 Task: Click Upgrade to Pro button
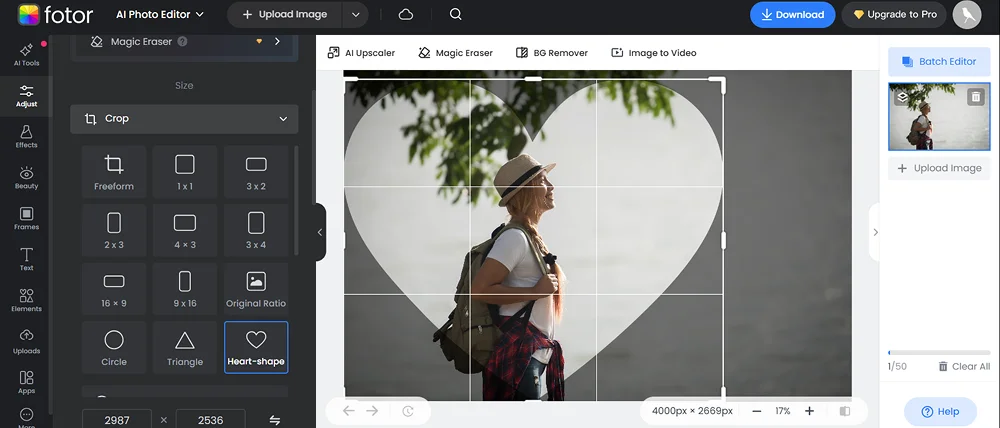(x=894, y=15)
